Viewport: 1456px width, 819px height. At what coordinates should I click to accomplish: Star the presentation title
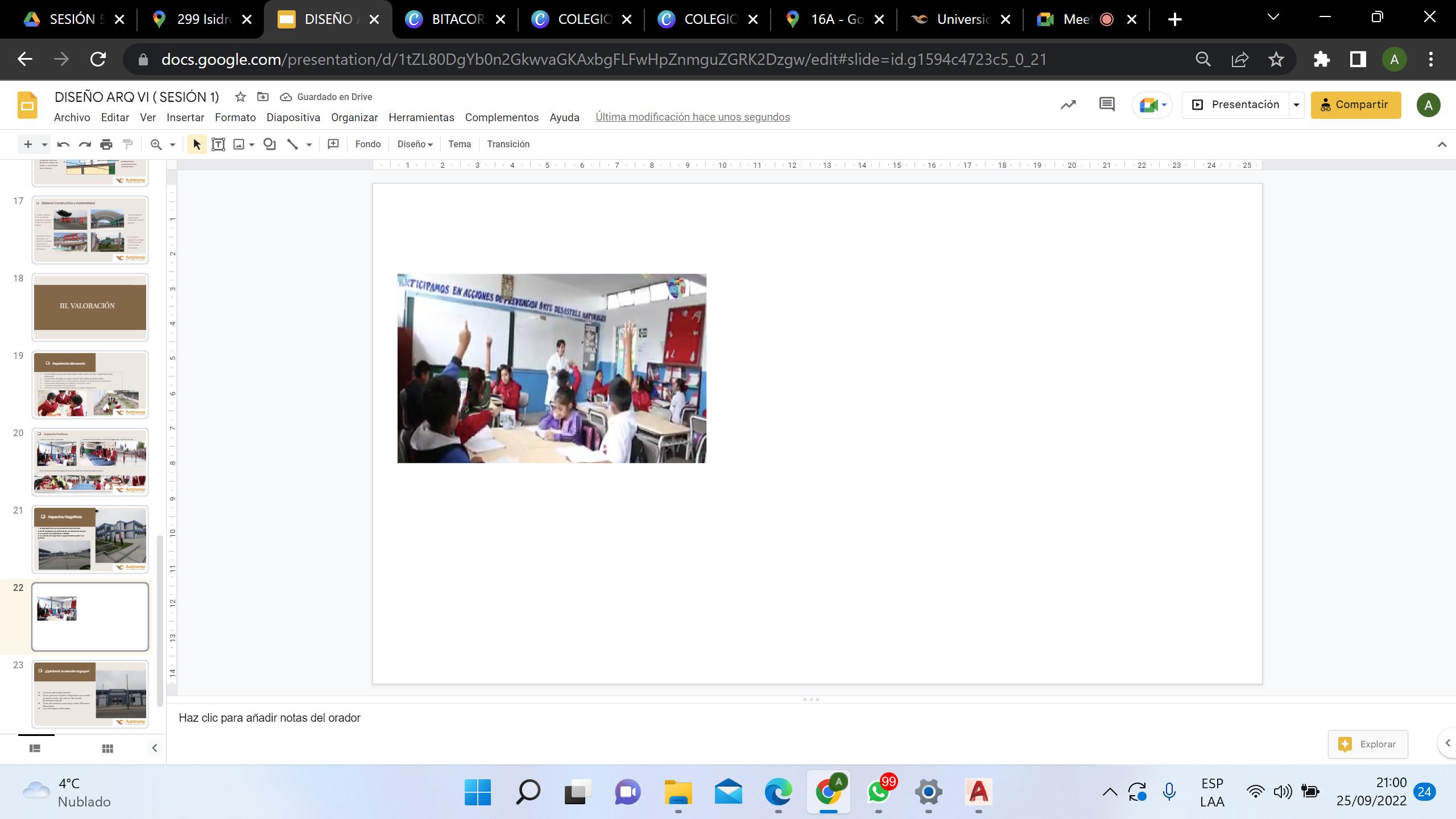241,97
